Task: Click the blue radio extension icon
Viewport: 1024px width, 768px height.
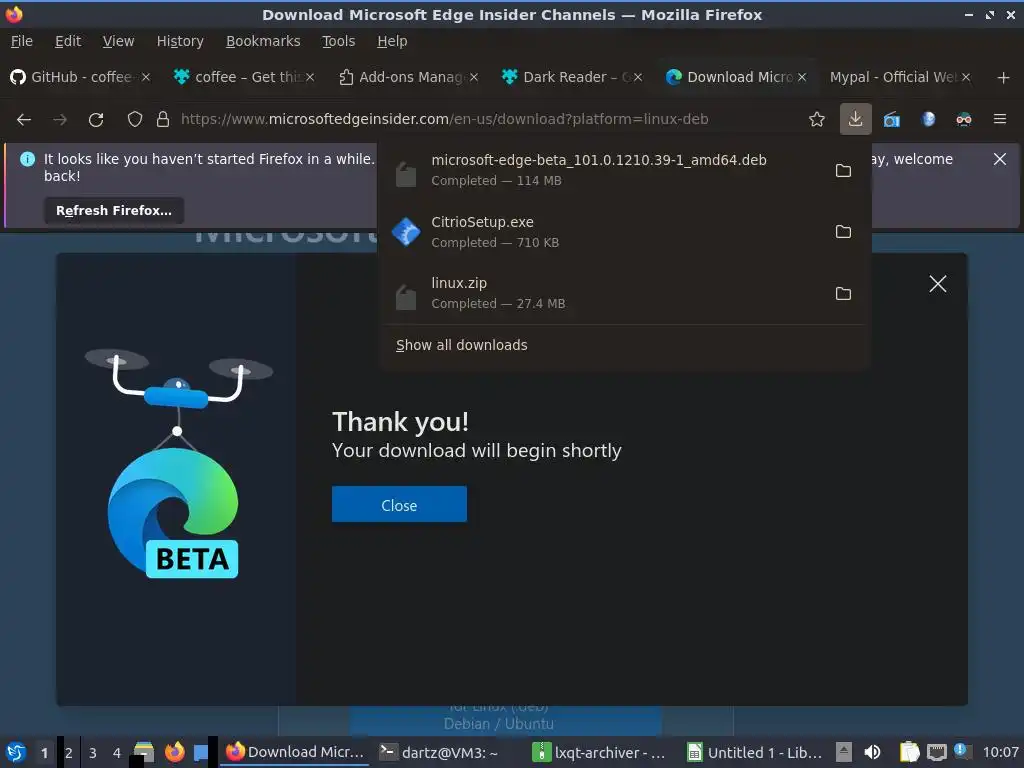Action: coord(891,120)
